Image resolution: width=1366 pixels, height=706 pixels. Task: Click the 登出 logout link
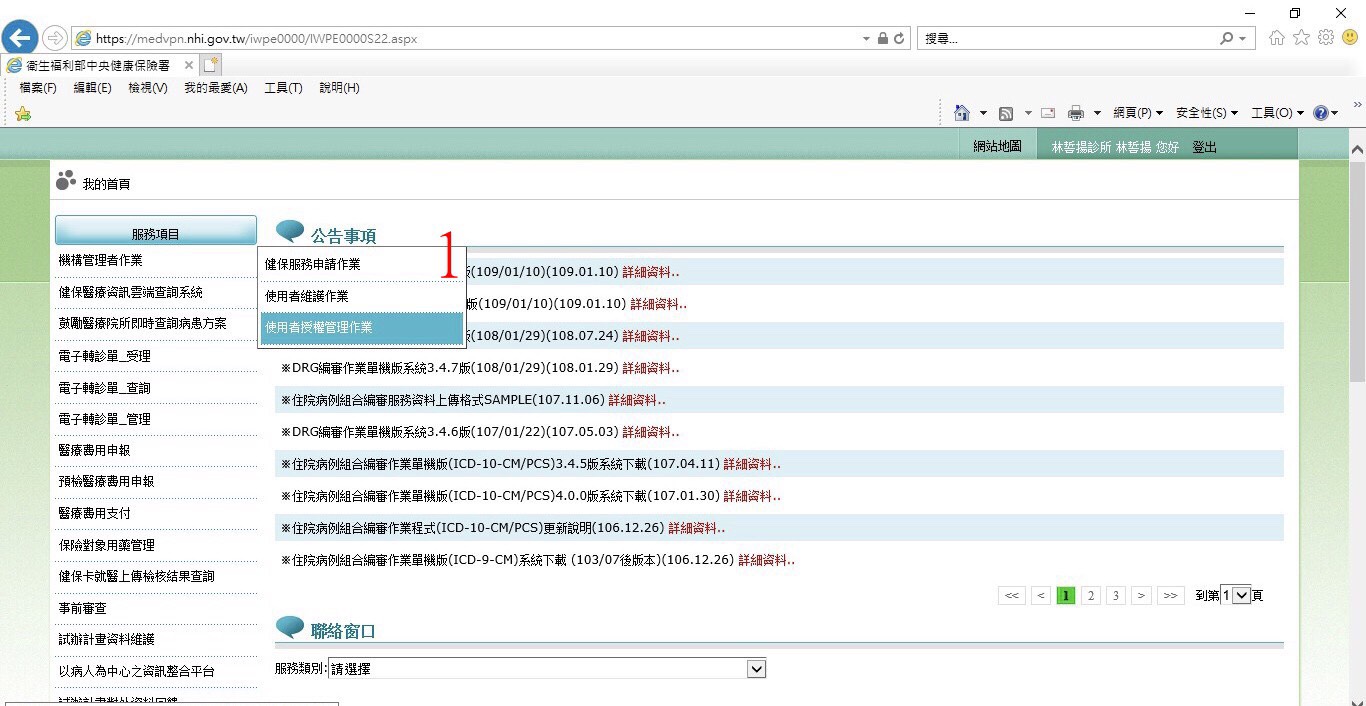(1204, 147)
